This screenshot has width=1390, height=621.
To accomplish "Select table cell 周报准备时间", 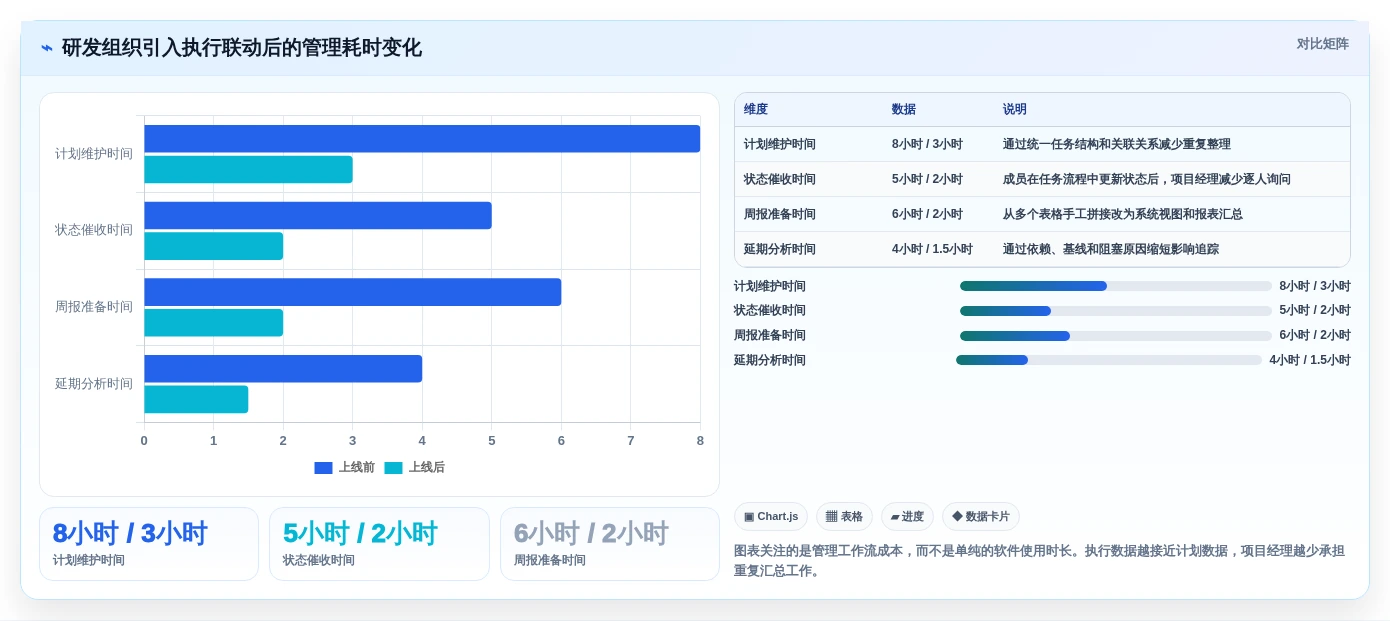I will 780,214.
